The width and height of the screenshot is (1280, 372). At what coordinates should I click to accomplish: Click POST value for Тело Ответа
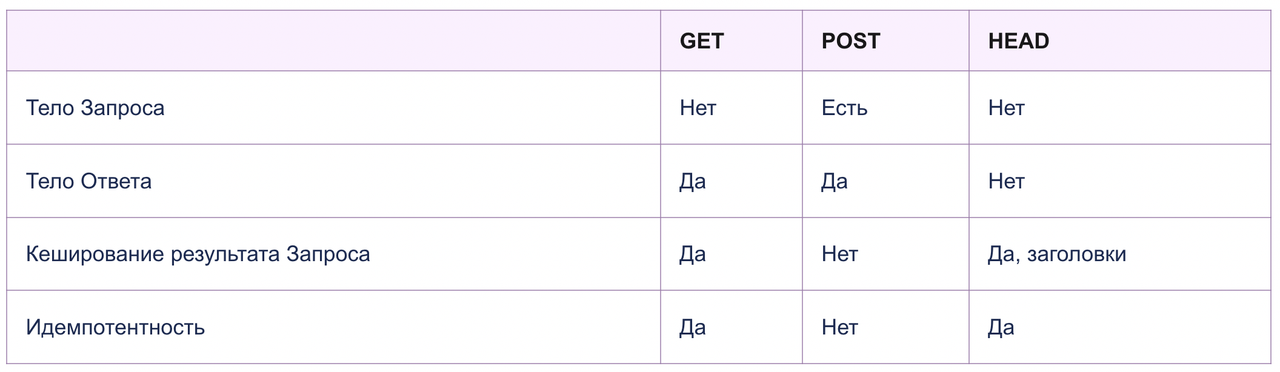click(834, 181)
